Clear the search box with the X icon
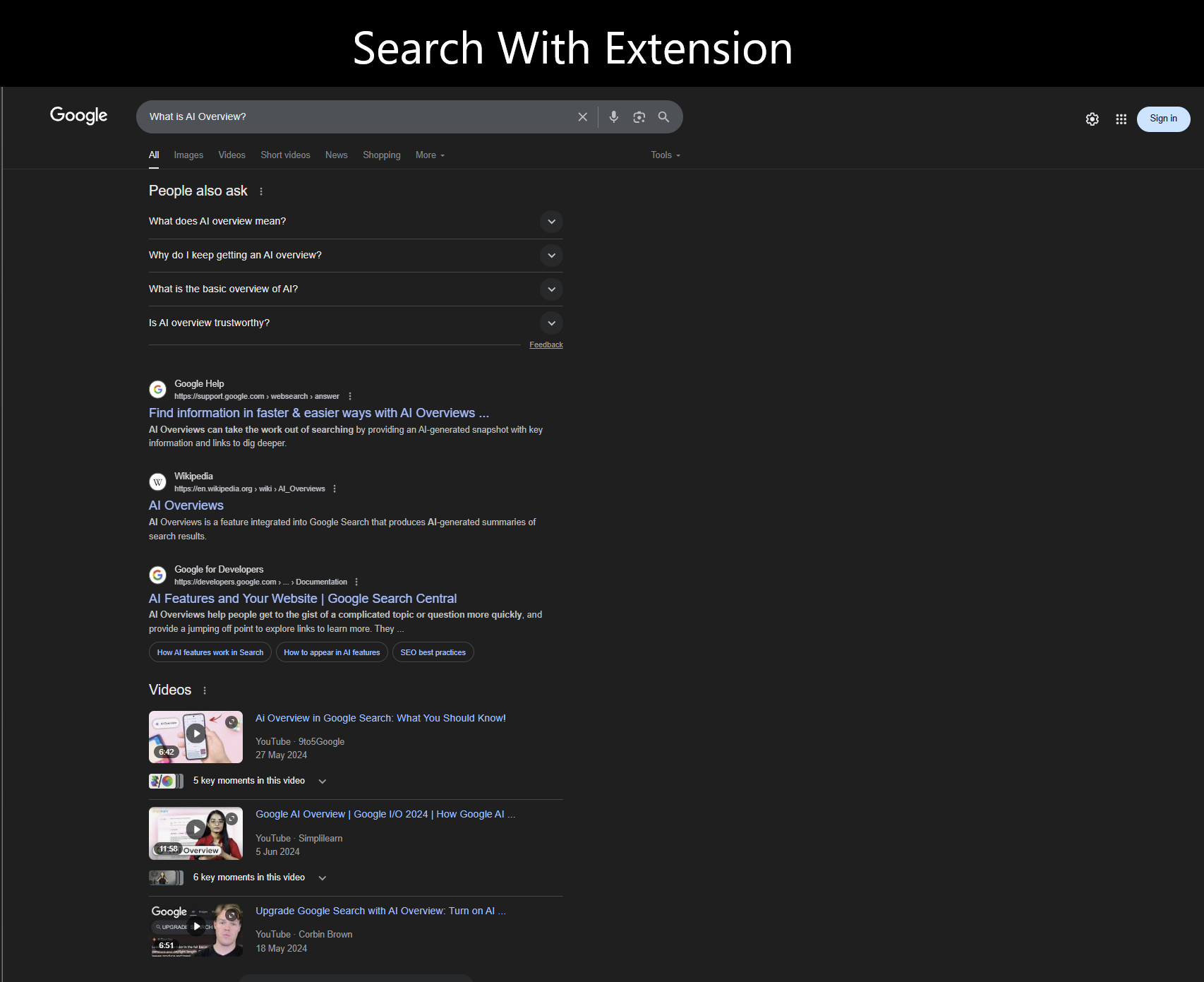Viewport: 1204px width, 982px height. coord(583,117)
